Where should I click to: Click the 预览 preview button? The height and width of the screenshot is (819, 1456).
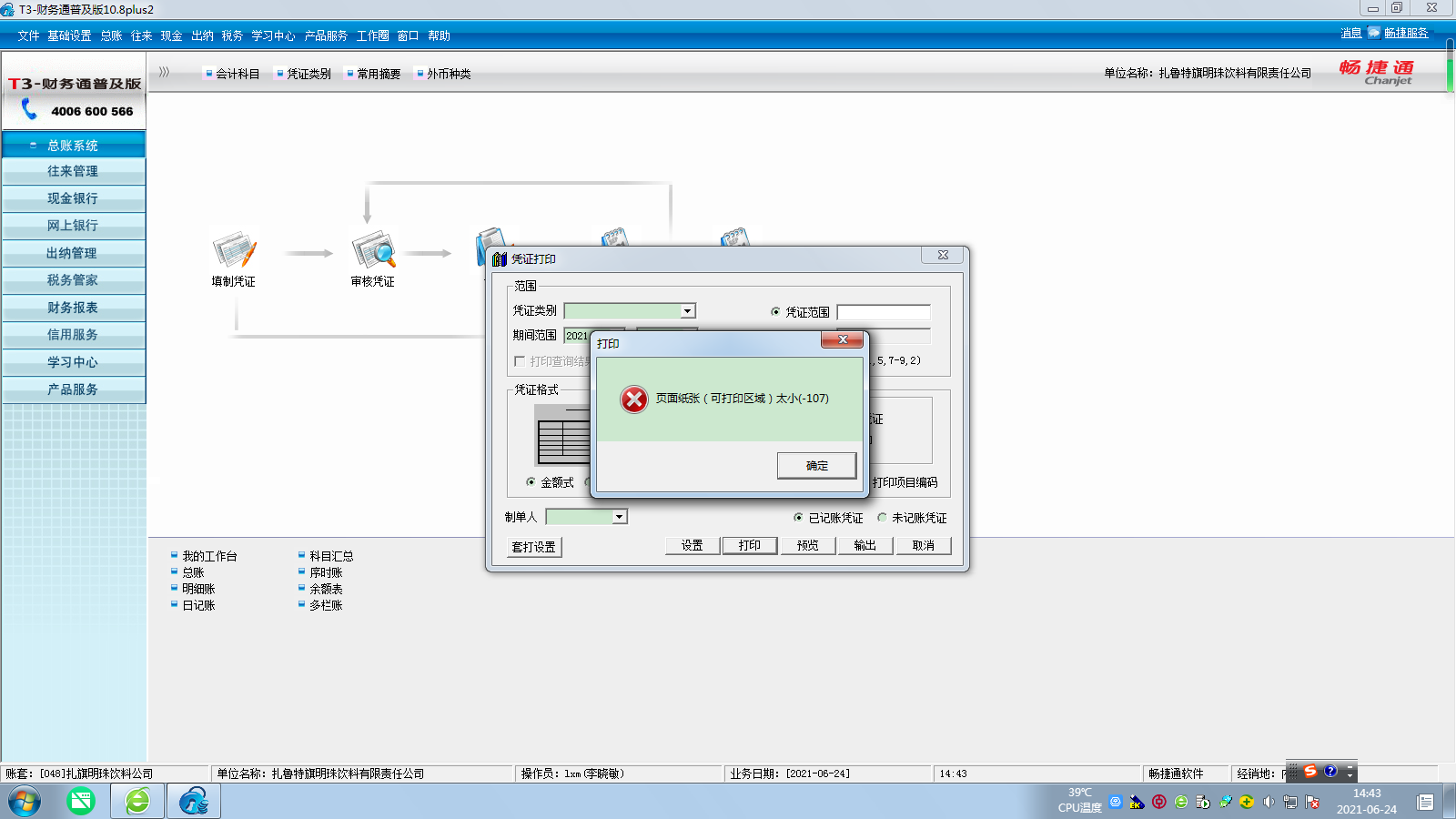coord(808,545)
